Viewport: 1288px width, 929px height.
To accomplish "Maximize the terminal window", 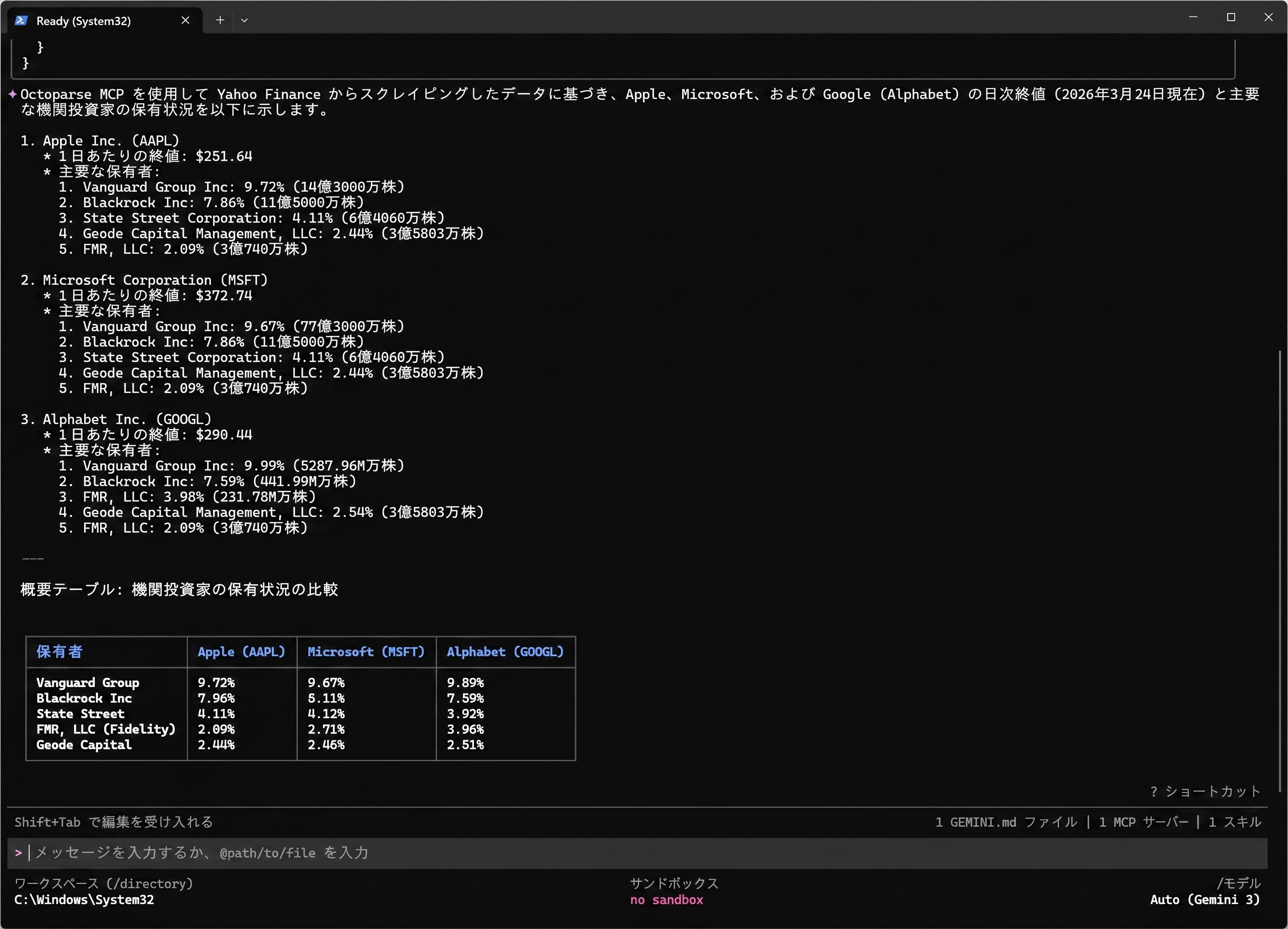I will (x=1231, y=17).
